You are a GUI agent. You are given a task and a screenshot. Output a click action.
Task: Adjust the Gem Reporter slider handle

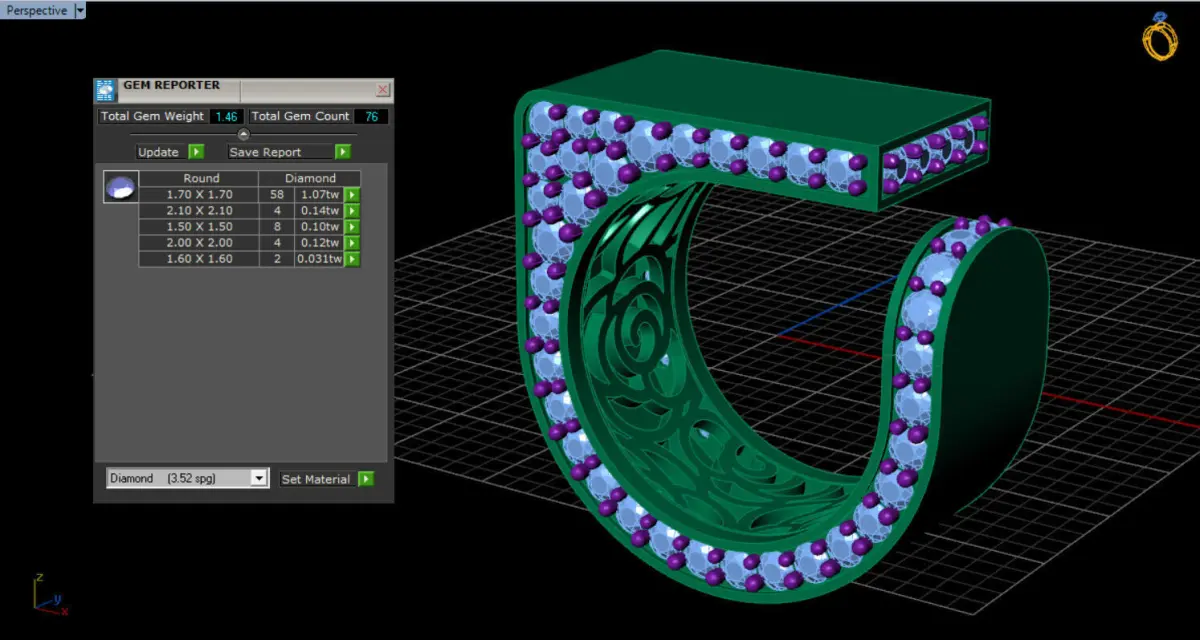pos(243,134)
